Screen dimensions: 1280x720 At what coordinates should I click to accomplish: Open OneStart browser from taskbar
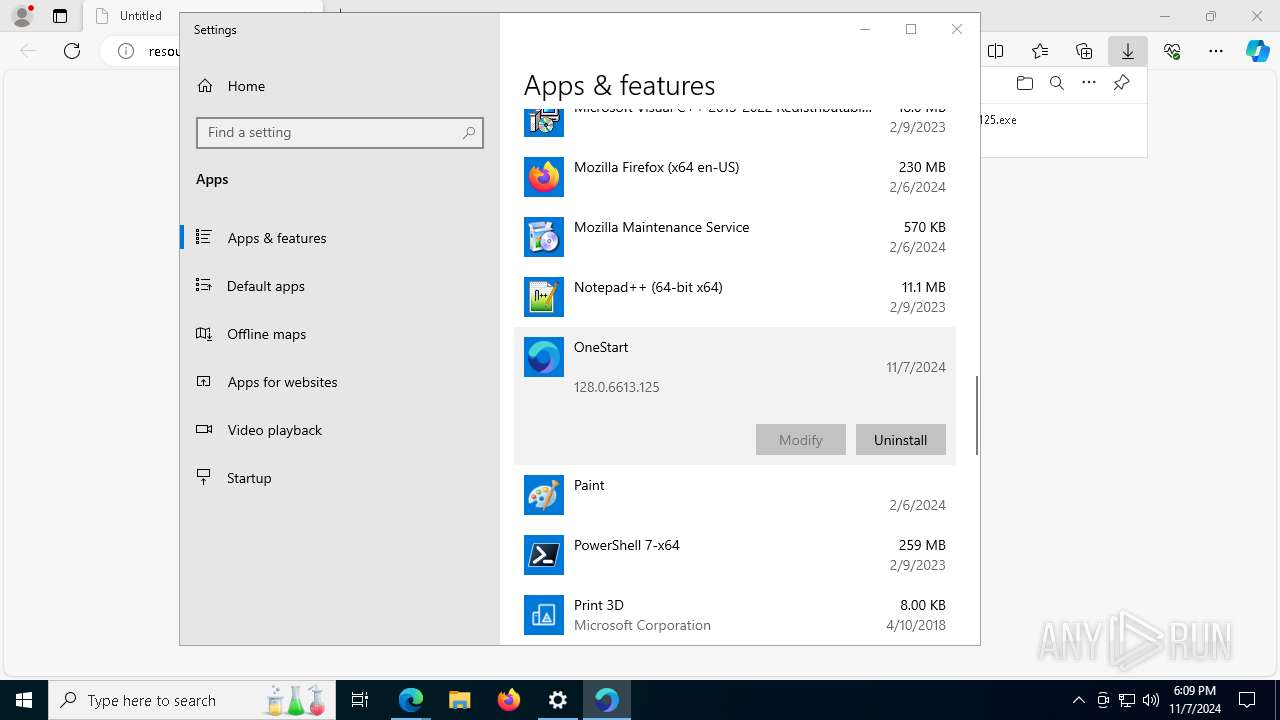(x=607, y=700)
